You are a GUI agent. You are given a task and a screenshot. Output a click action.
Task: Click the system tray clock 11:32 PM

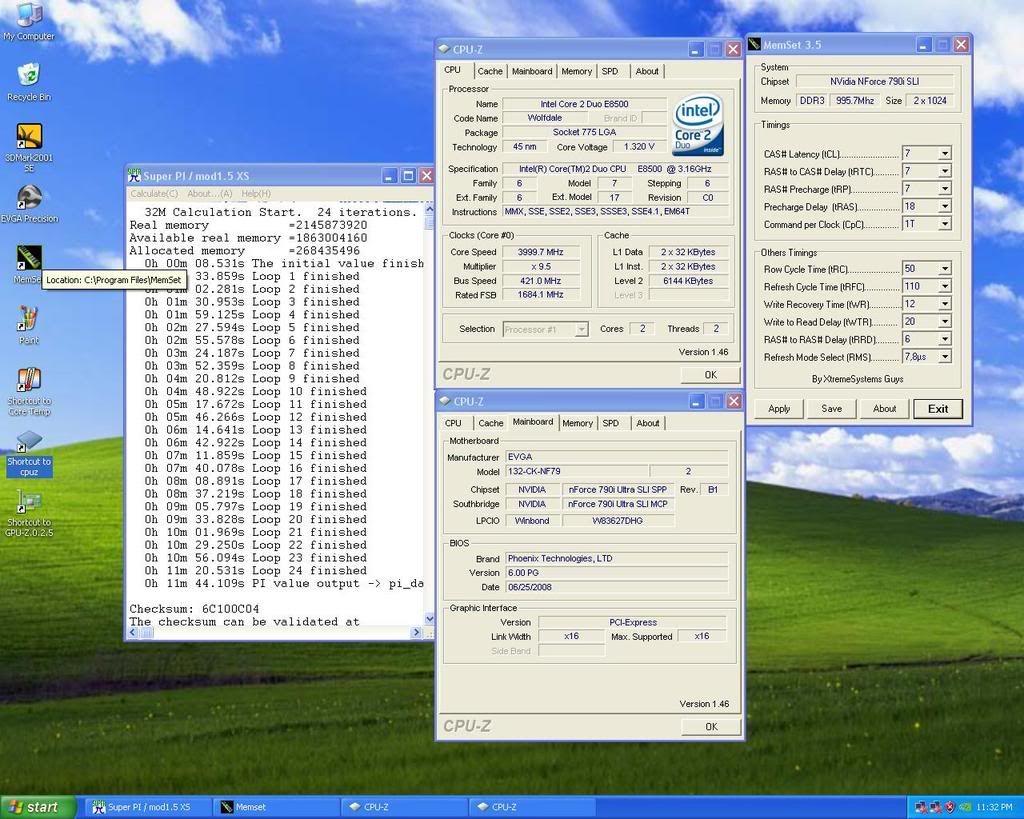point(995,807)
